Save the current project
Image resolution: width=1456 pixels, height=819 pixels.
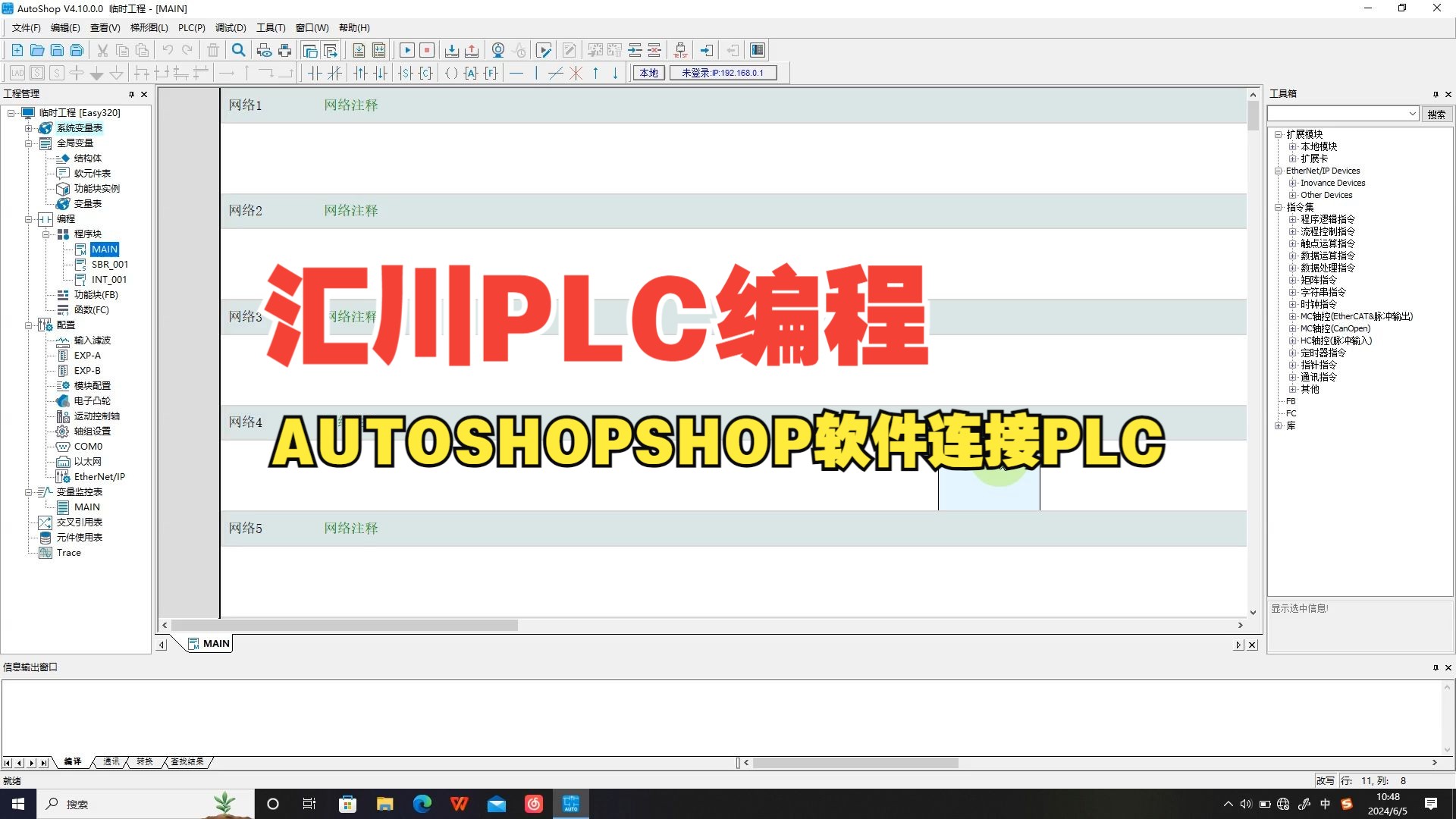57,50
